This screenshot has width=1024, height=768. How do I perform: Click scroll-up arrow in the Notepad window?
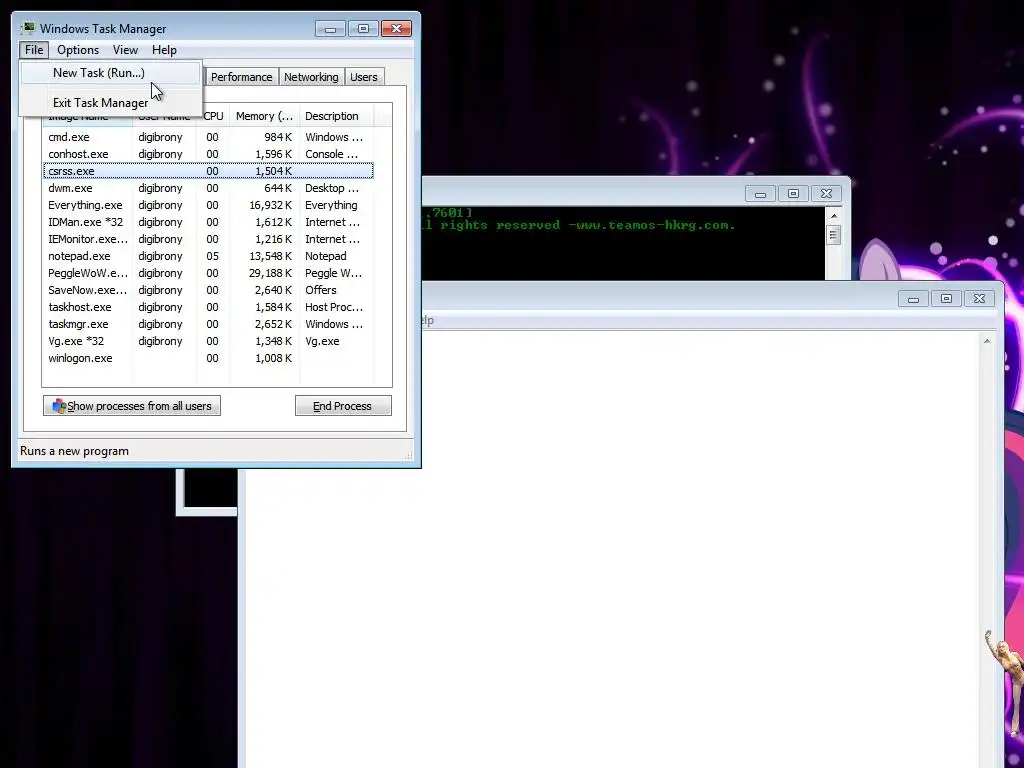(x=987, y=342)
